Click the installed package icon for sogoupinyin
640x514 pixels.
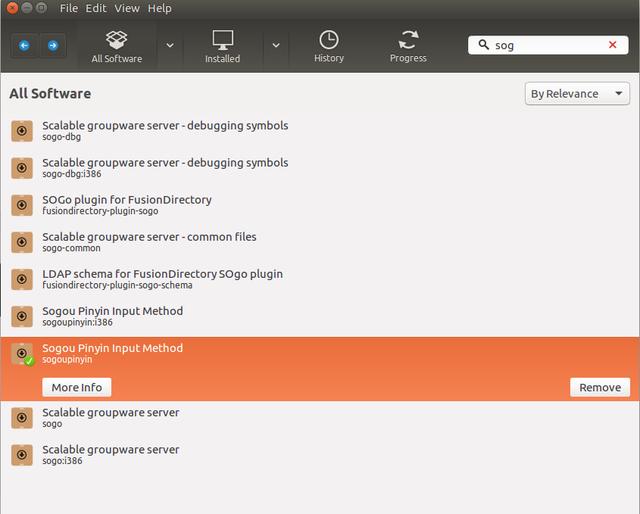pyautogui.click(x=22, y=354)
